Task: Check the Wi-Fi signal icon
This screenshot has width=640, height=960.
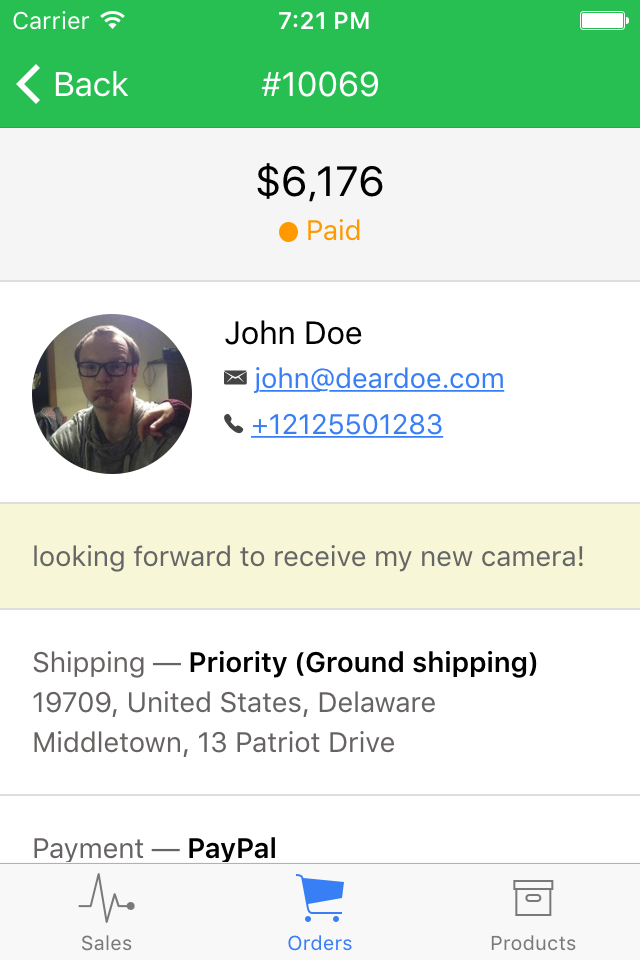Action: click(113, 20)
